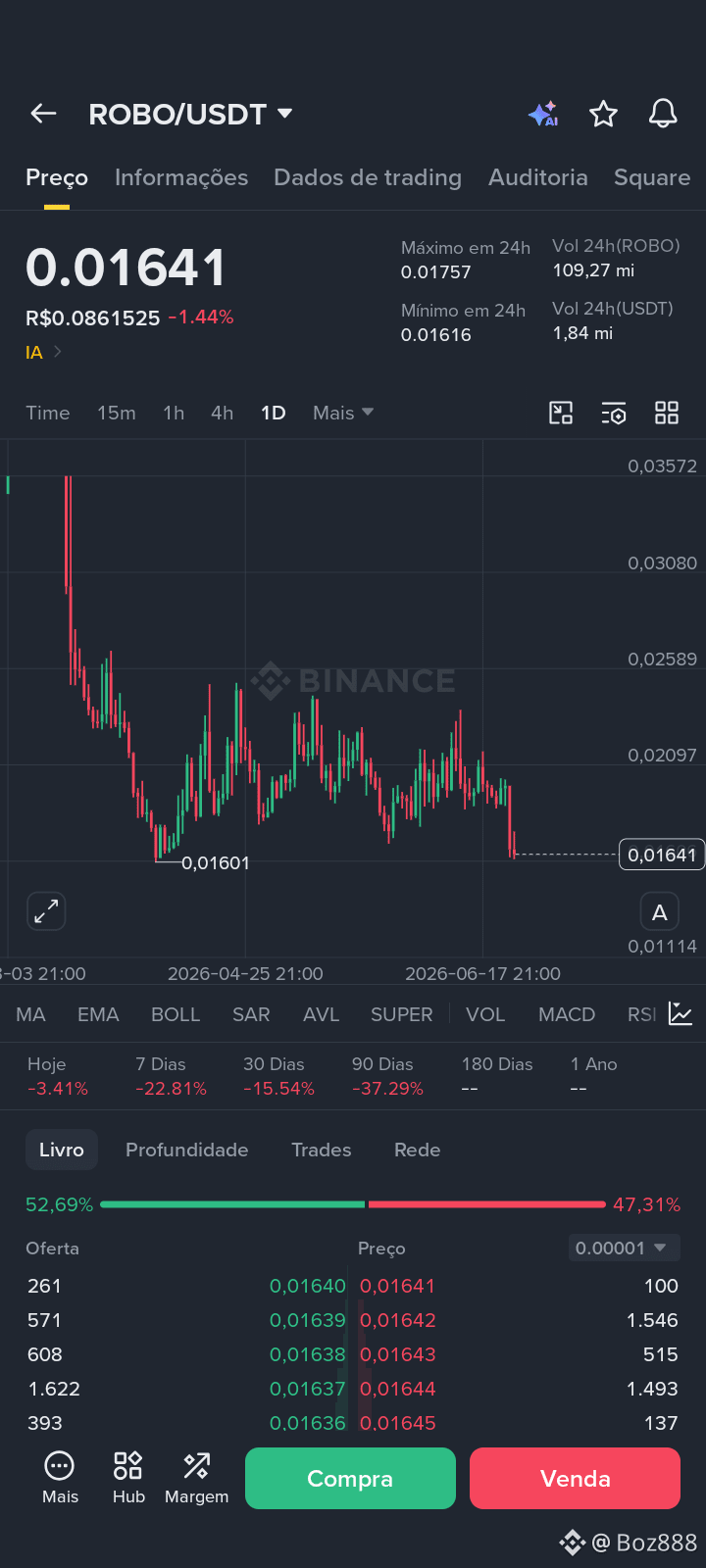The width and height of the screenshot is (706, 1568).
Task: Select the 1h interval
Action: click(x=174, y=413)
